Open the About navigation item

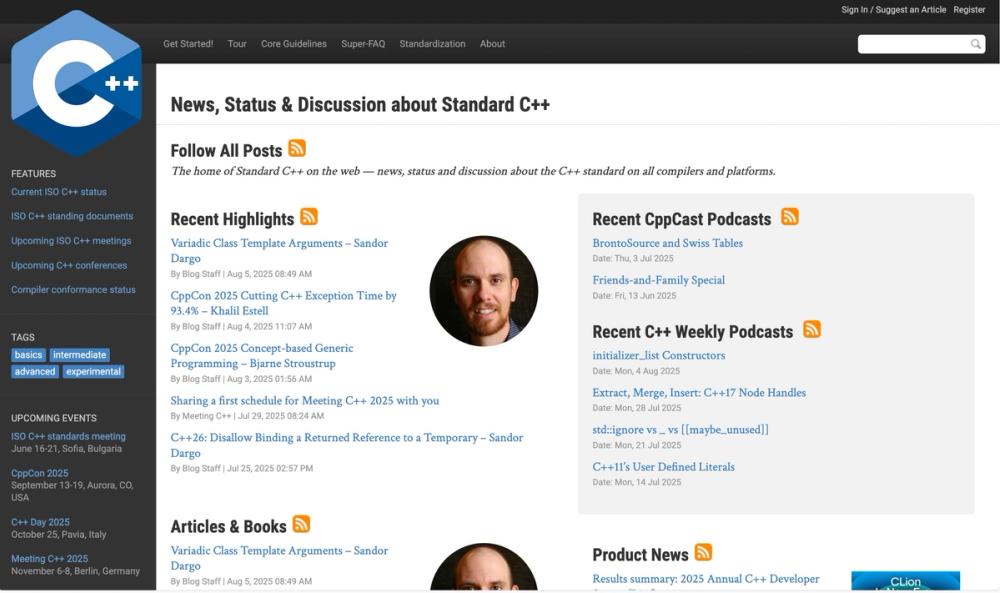(492, 44)
